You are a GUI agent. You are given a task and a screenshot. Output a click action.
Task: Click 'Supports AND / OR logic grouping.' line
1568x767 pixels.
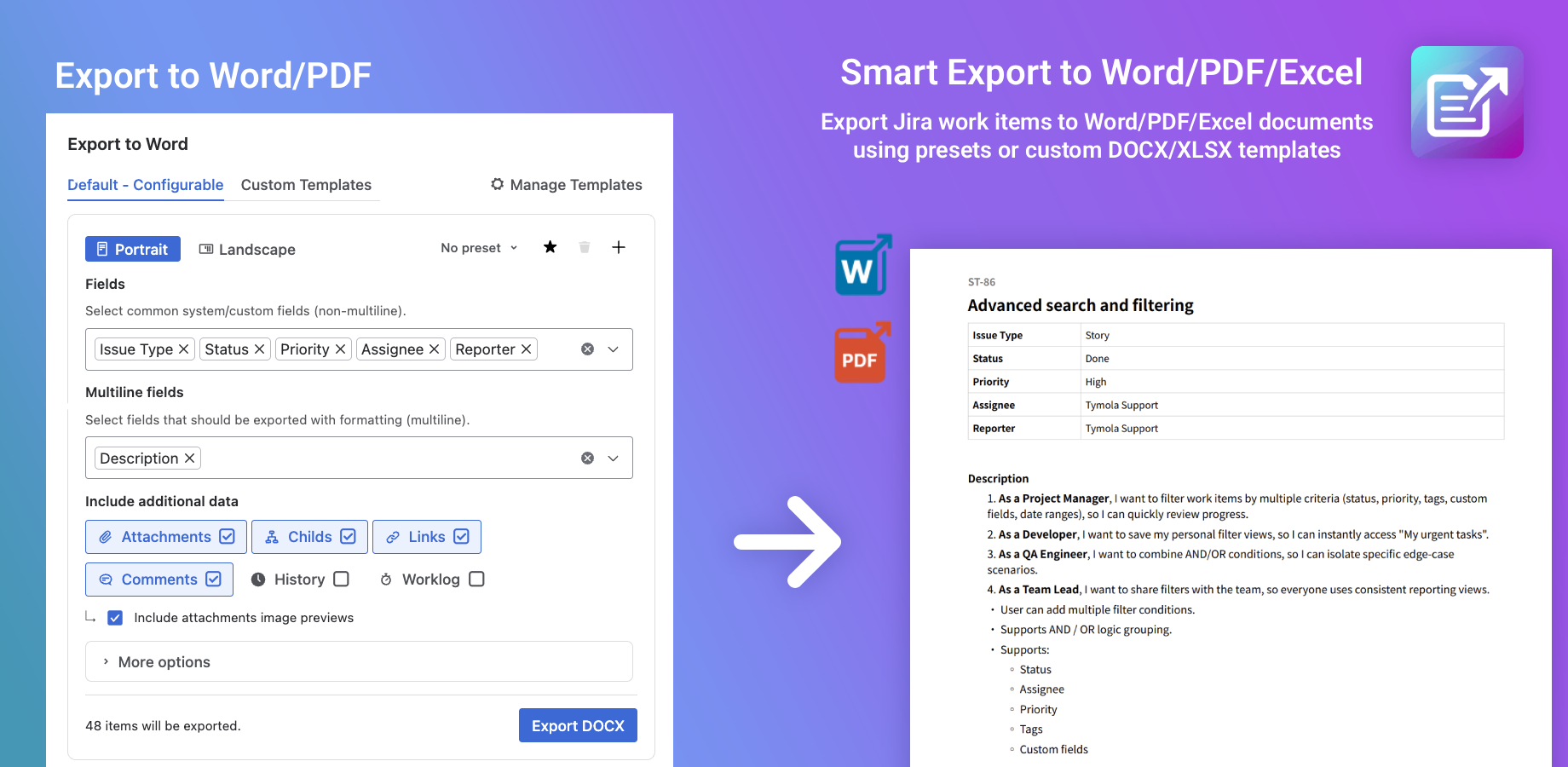[1087, 630]
